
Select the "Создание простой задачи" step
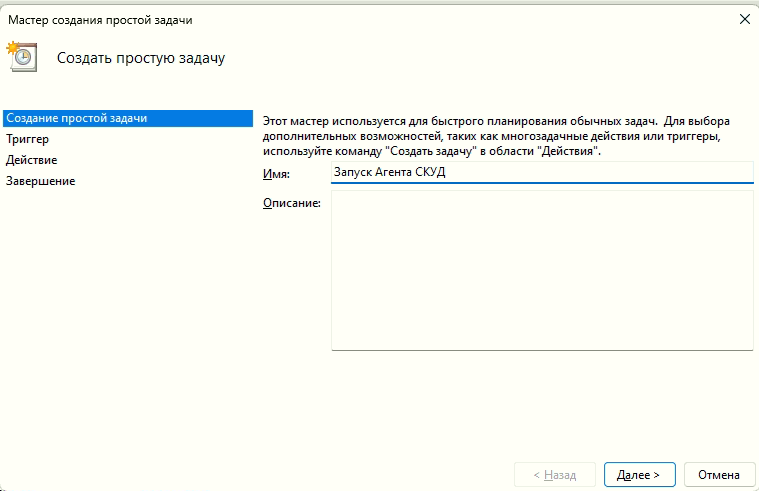coord(128,118)
